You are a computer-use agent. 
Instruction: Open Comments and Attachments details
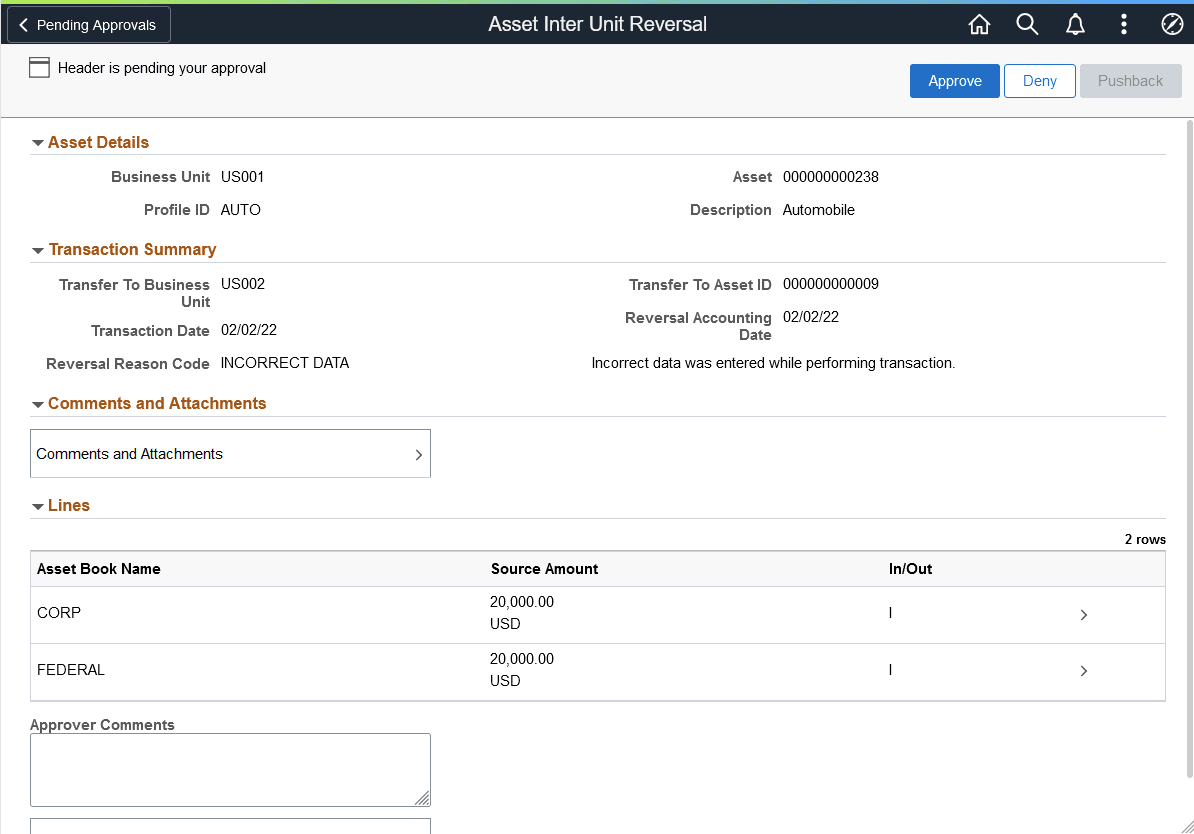point(230,453)
